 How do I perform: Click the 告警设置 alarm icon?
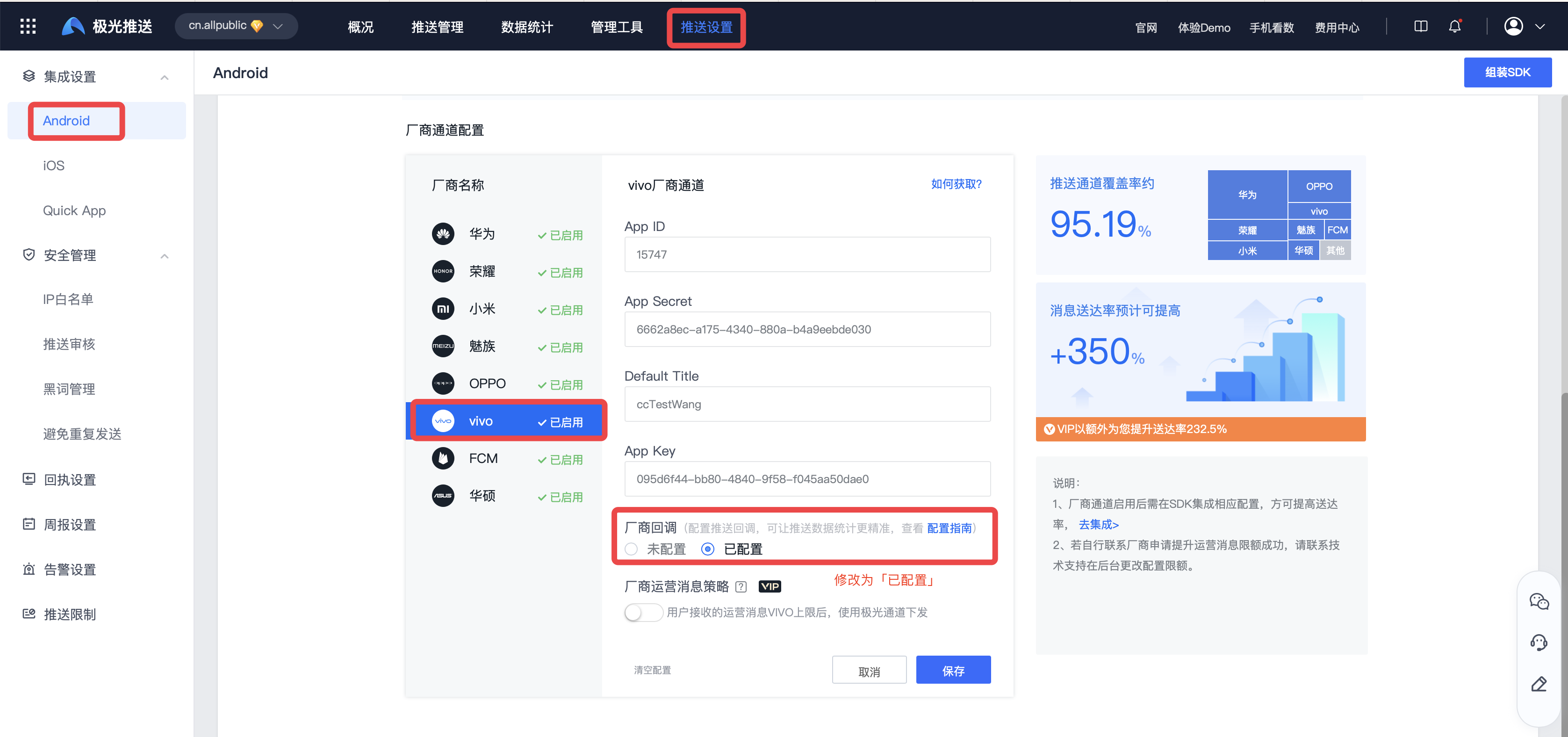29,569
